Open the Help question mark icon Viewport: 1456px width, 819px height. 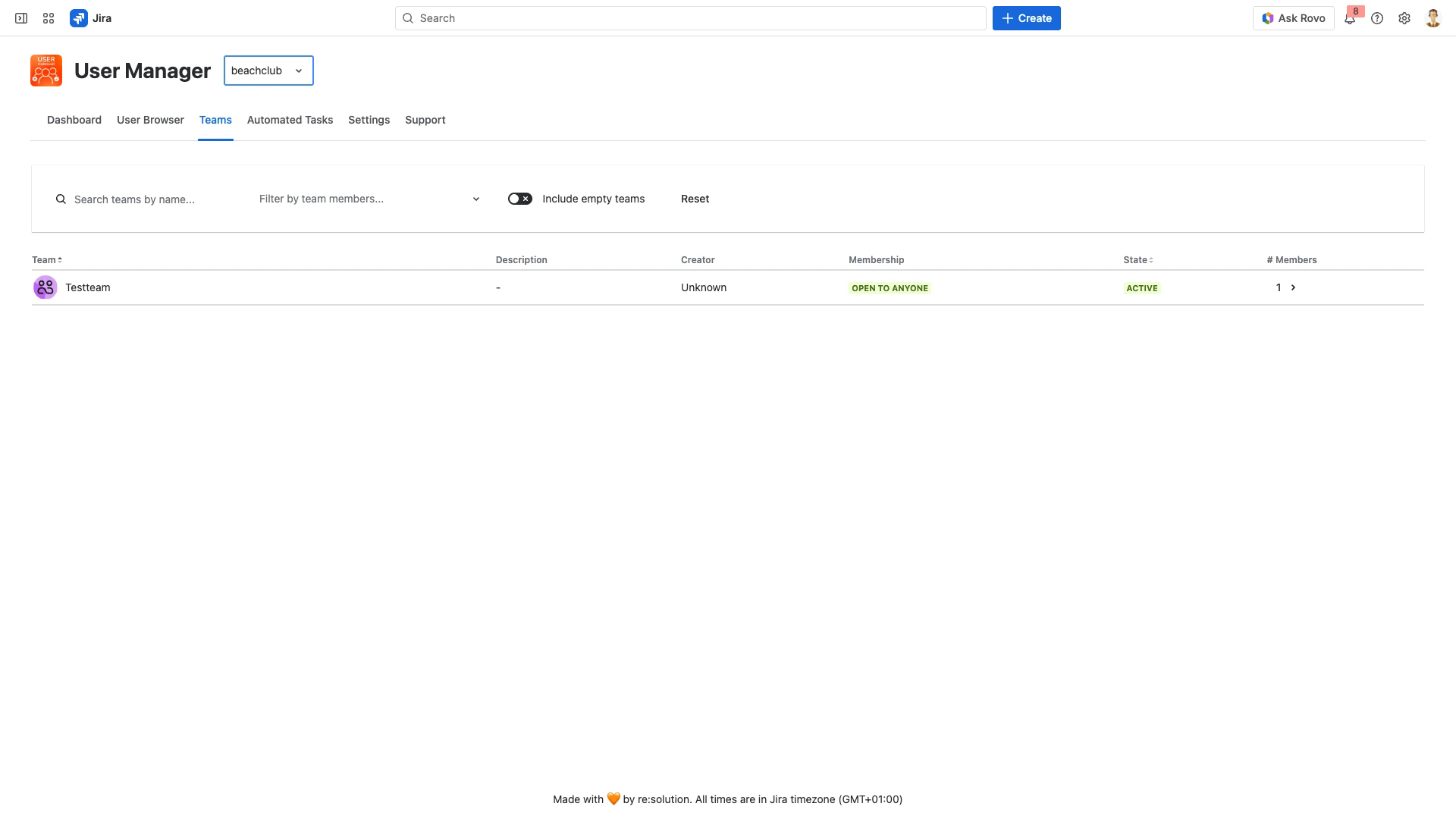click(x=1378, y=17)
